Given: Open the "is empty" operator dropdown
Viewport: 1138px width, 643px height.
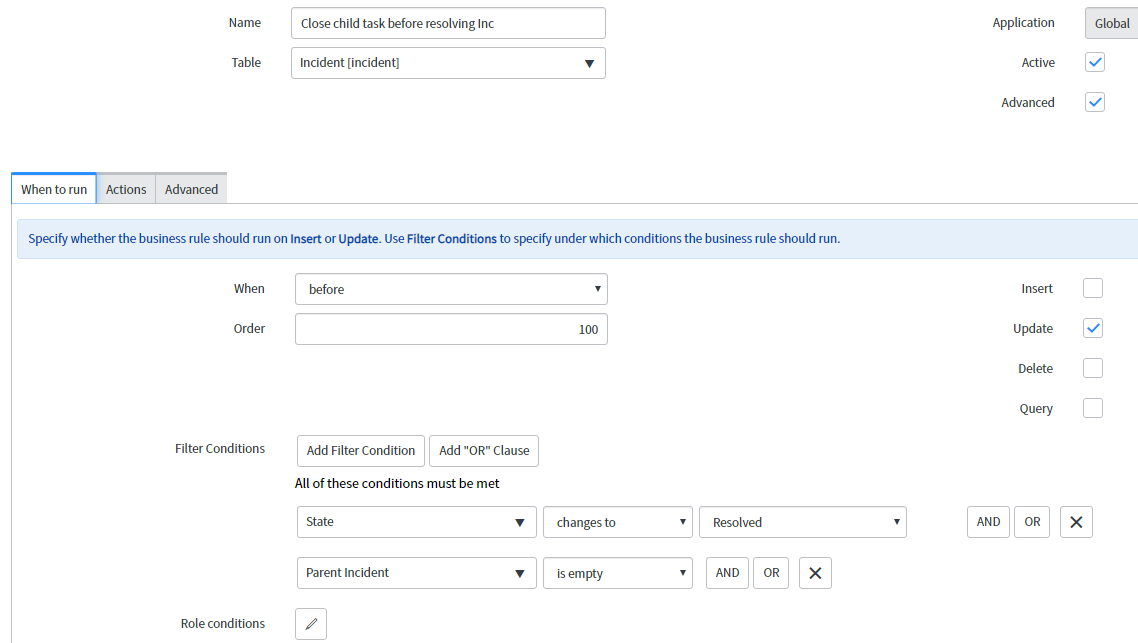Looking at the screenshot, I should point(617,572).
